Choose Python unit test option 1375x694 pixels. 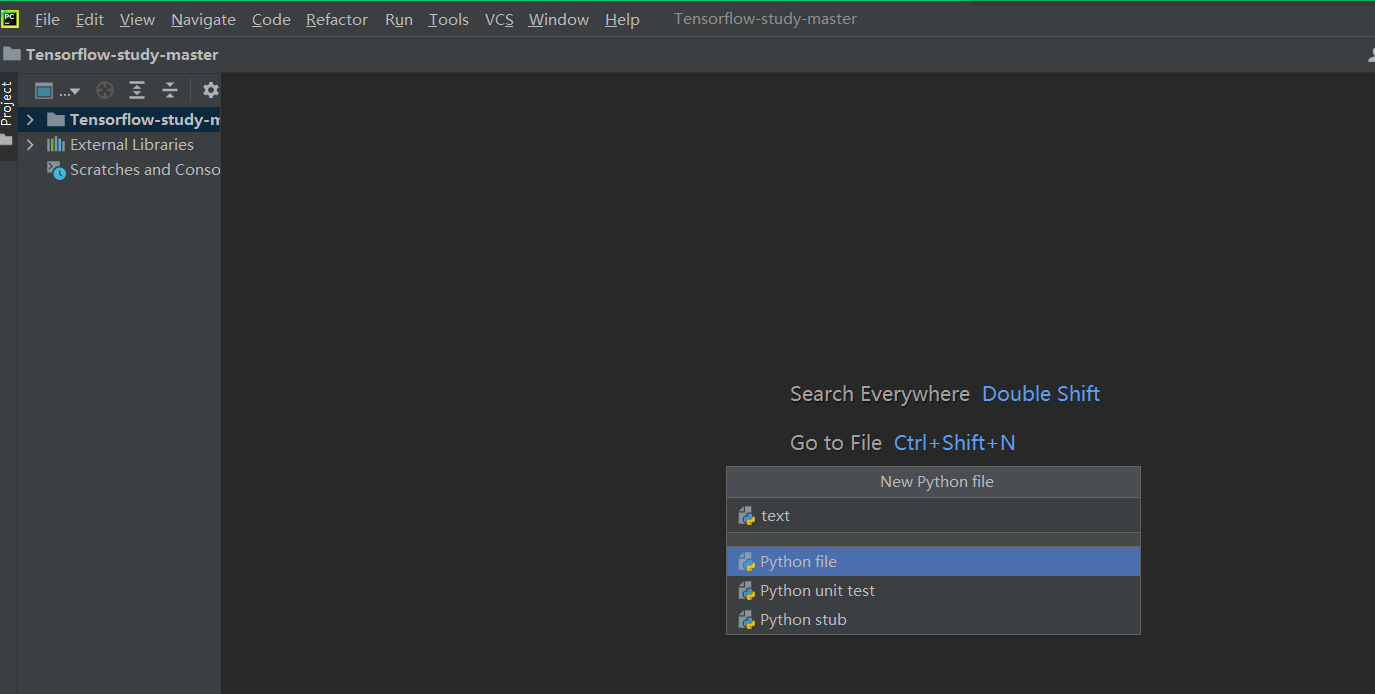point(933,591)
